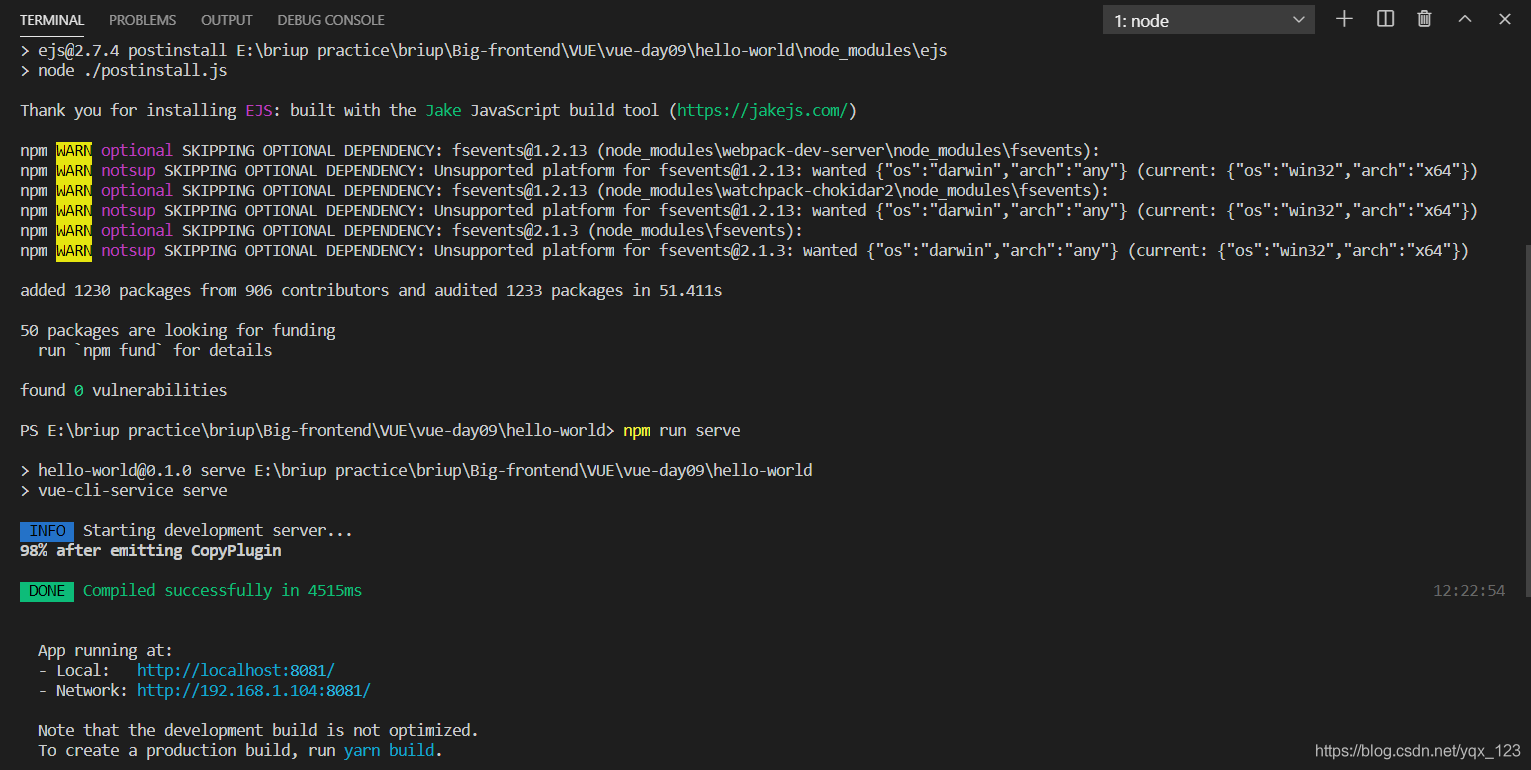1531x770 pixels.
Task: Kill terminal with trash can icon
Action: pyautogui.click(x=1425, y=19)
